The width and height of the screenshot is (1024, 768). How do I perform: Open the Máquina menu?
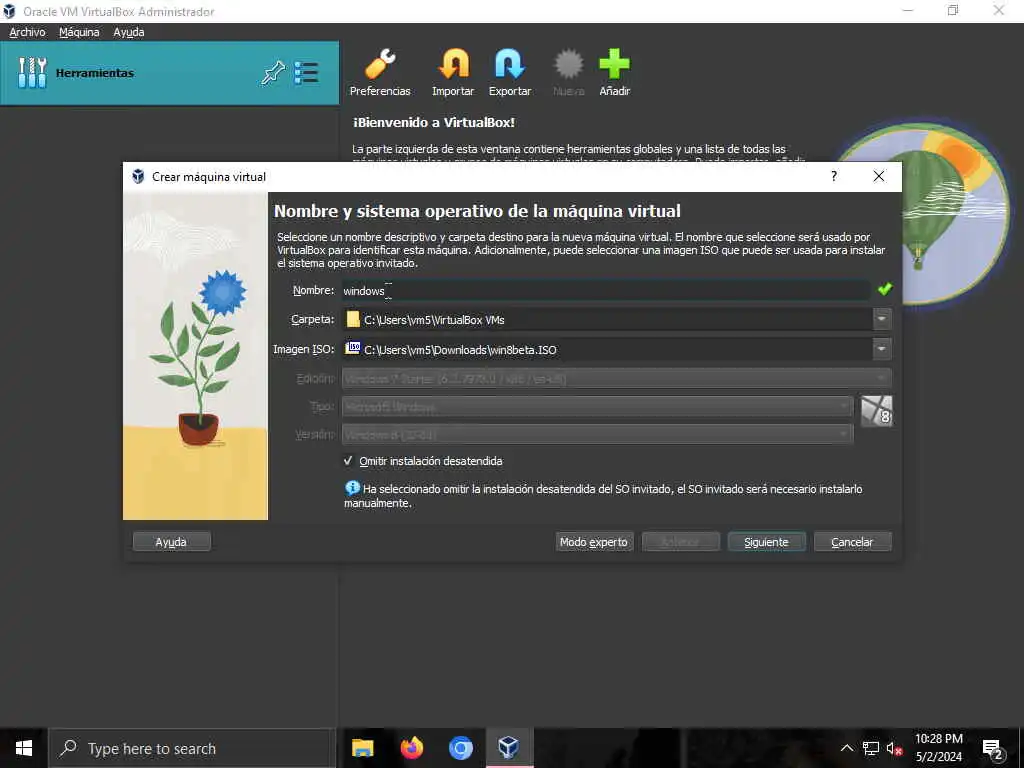[79, 32]
